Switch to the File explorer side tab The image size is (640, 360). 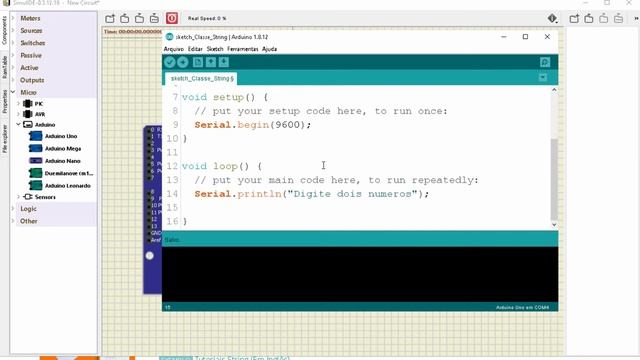coord(4,139)
